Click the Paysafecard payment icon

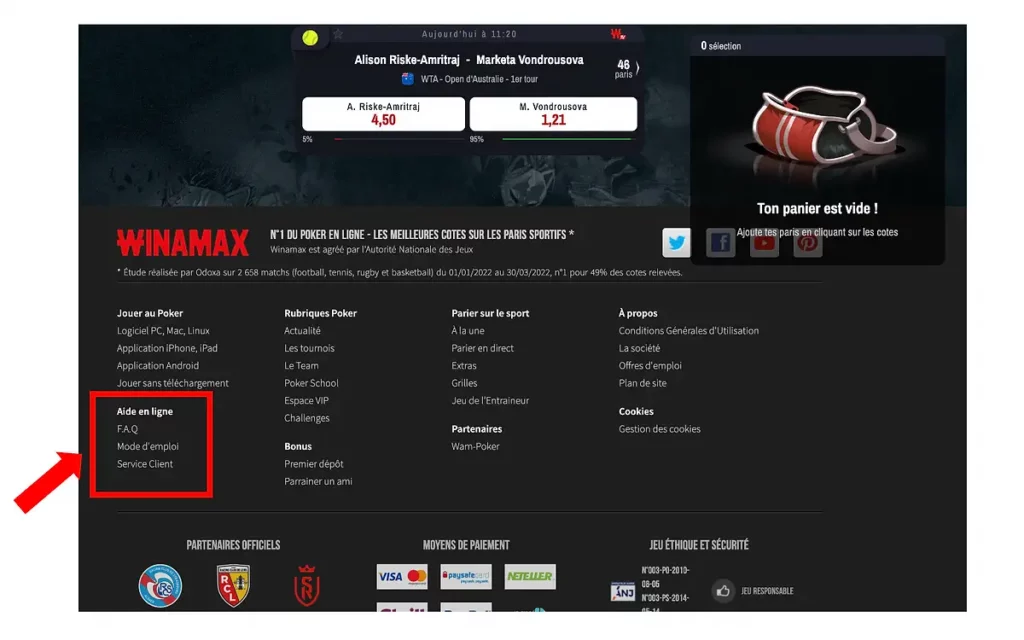(x=466, y=577)
